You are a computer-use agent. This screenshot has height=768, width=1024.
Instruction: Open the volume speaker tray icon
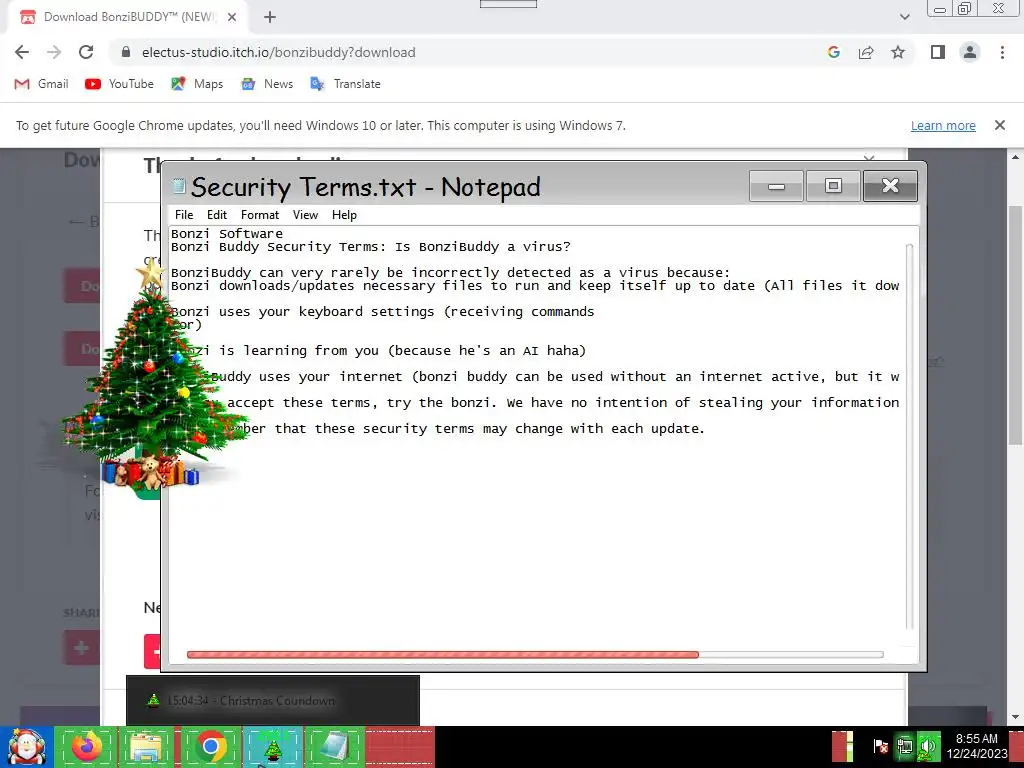(x=927, y=746)
